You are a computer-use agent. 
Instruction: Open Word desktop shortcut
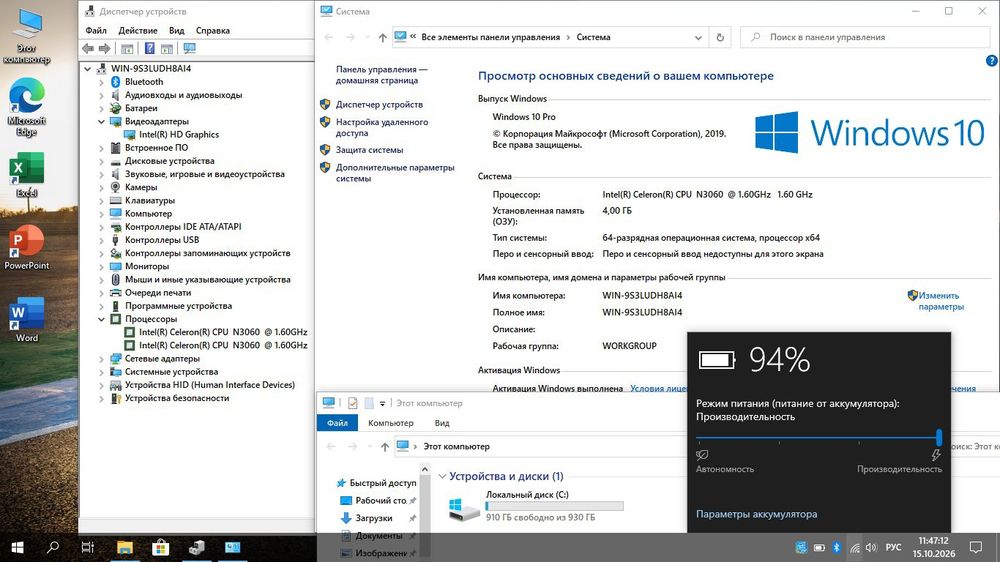(x=26, y=320)
